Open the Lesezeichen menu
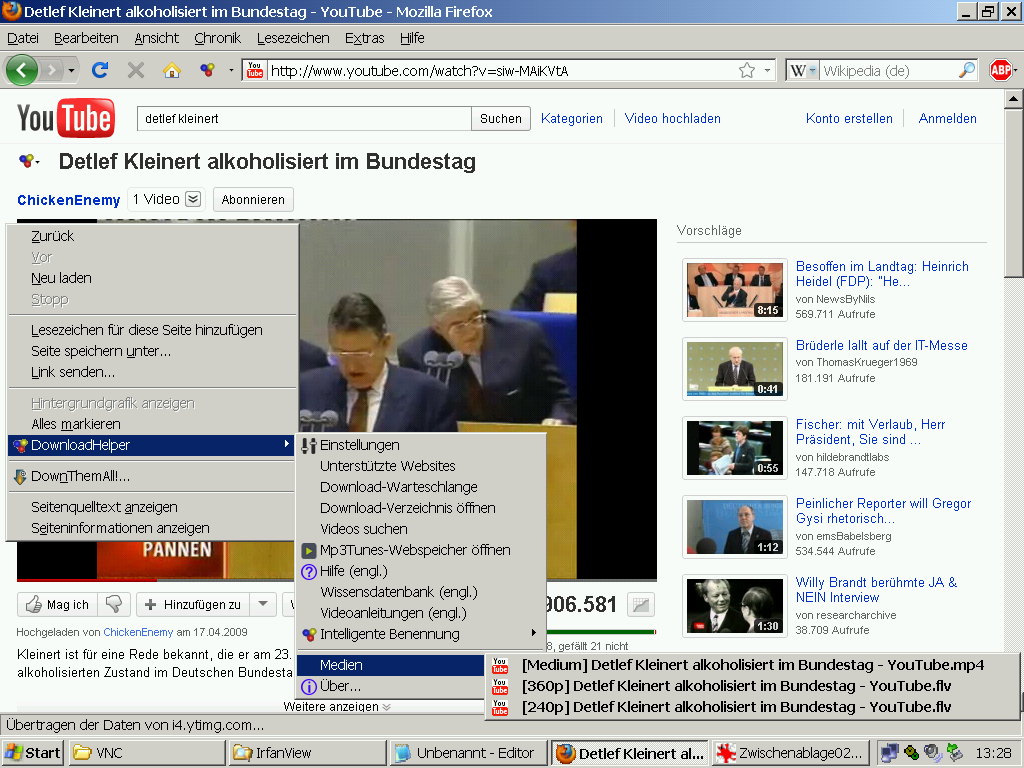Viewport: 1024px width, 768px height. pos(293,38)
